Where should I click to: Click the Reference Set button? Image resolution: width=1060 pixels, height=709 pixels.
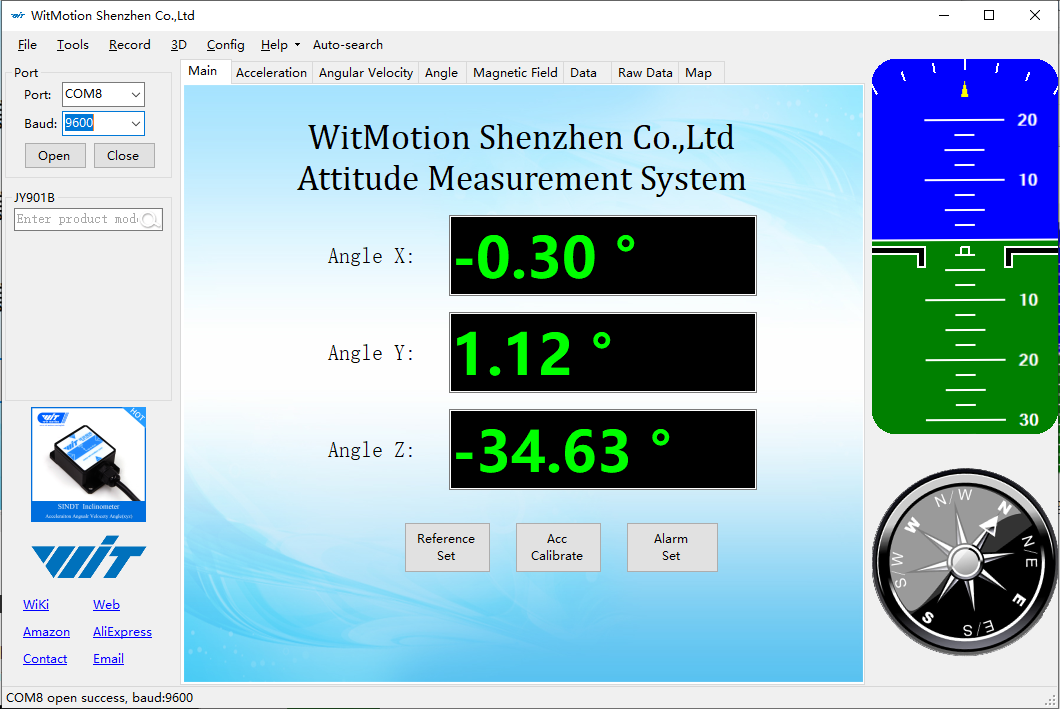pyautogui.click(x=447, y=547)
